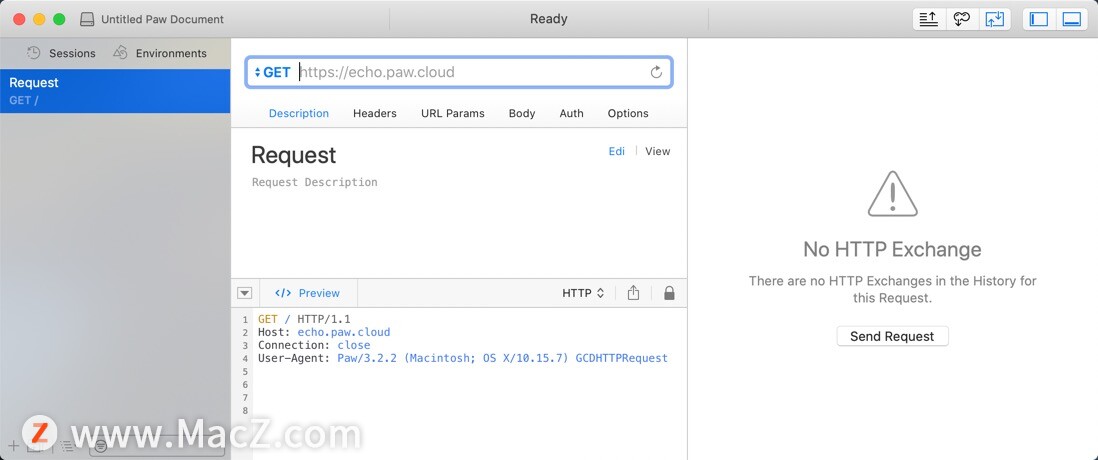Switch to the Headers tab

(375, 113)
